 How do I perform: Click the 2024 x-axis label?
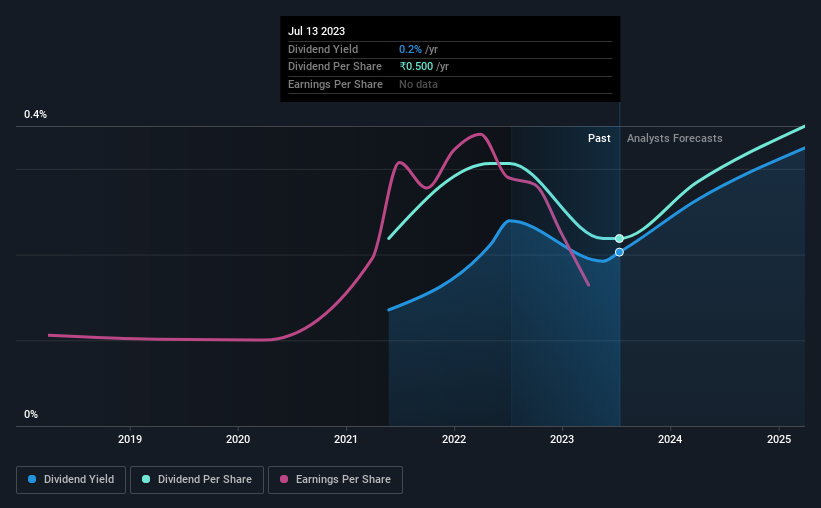(x=670, y=439)
